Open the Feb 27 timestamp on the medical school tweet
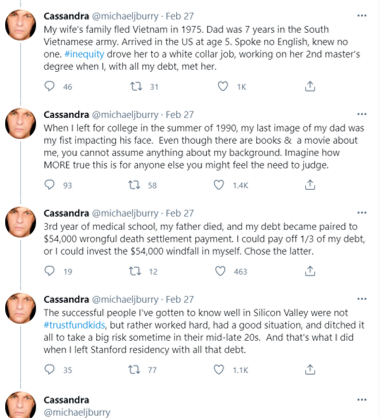This screenshot has width=383, height=418. pyautogui.click(x=180, y=213)
